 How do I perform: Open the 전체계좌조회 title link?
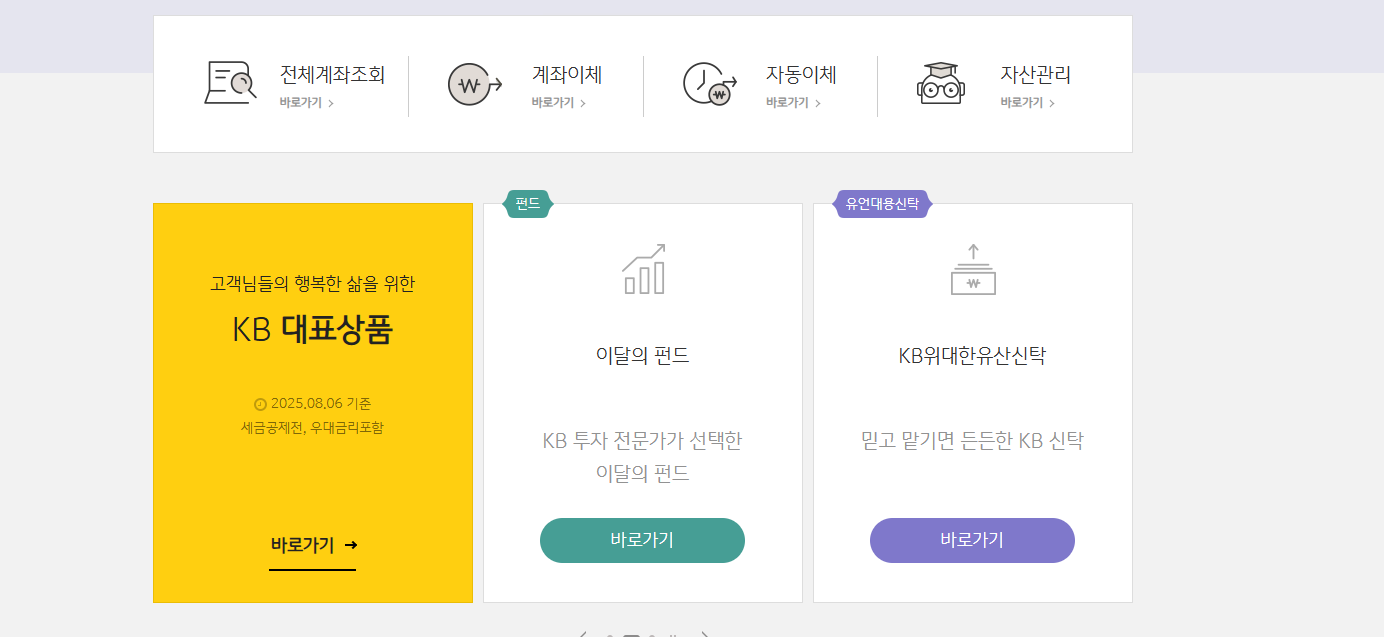click(x=332, y=75)
